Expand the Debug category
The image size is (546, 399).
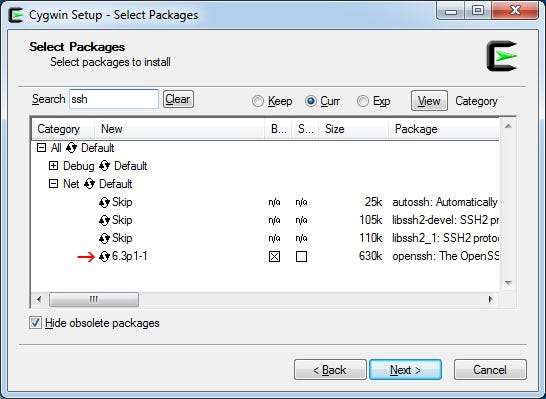(x=53, y=166)
